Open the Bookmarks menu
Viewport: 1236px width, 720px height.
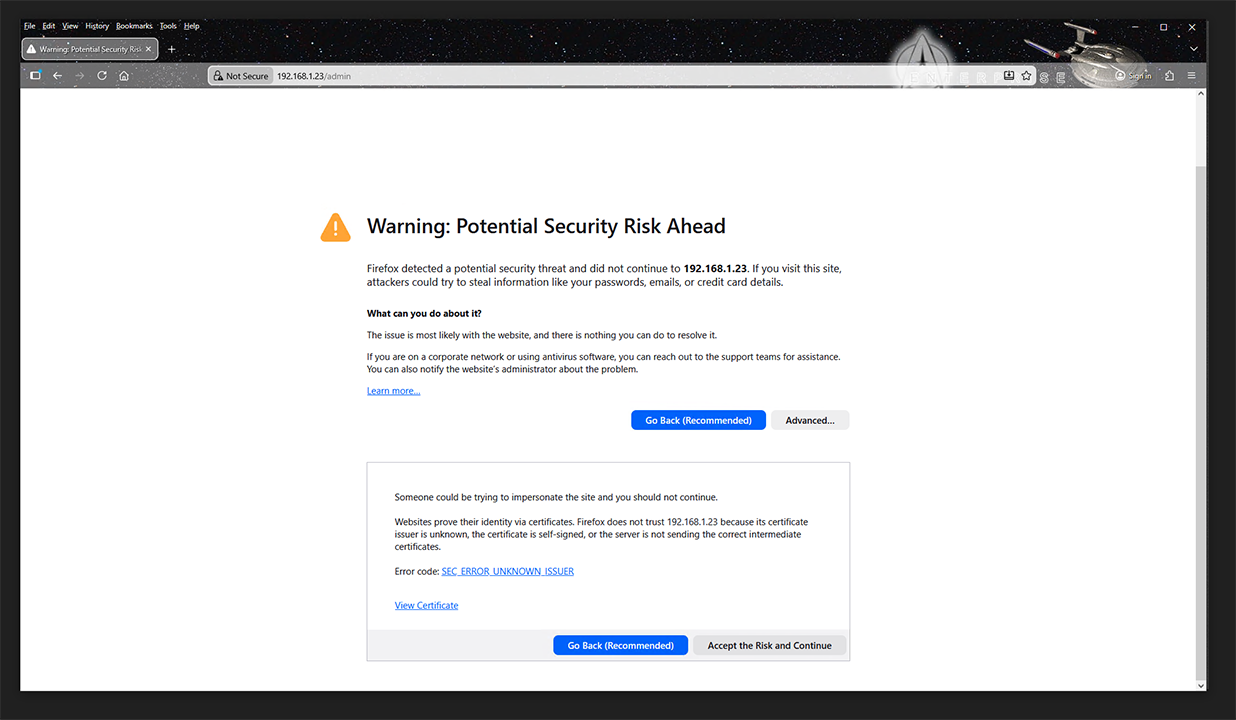(134, 26)
